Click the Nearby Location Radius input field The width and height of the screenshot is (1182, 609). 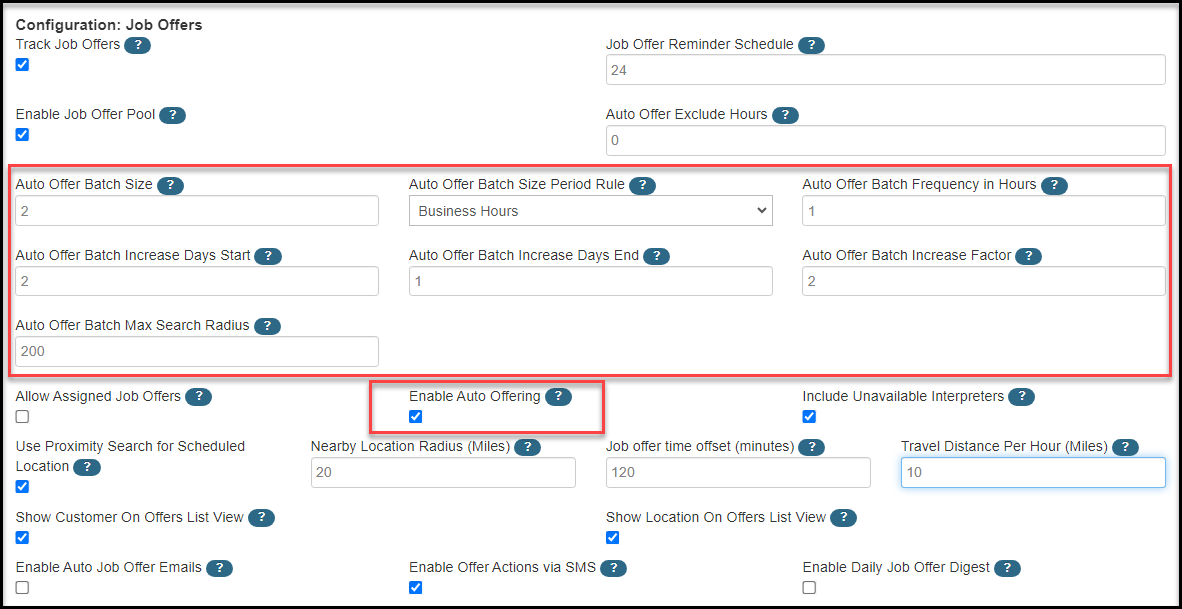point(442,472)
